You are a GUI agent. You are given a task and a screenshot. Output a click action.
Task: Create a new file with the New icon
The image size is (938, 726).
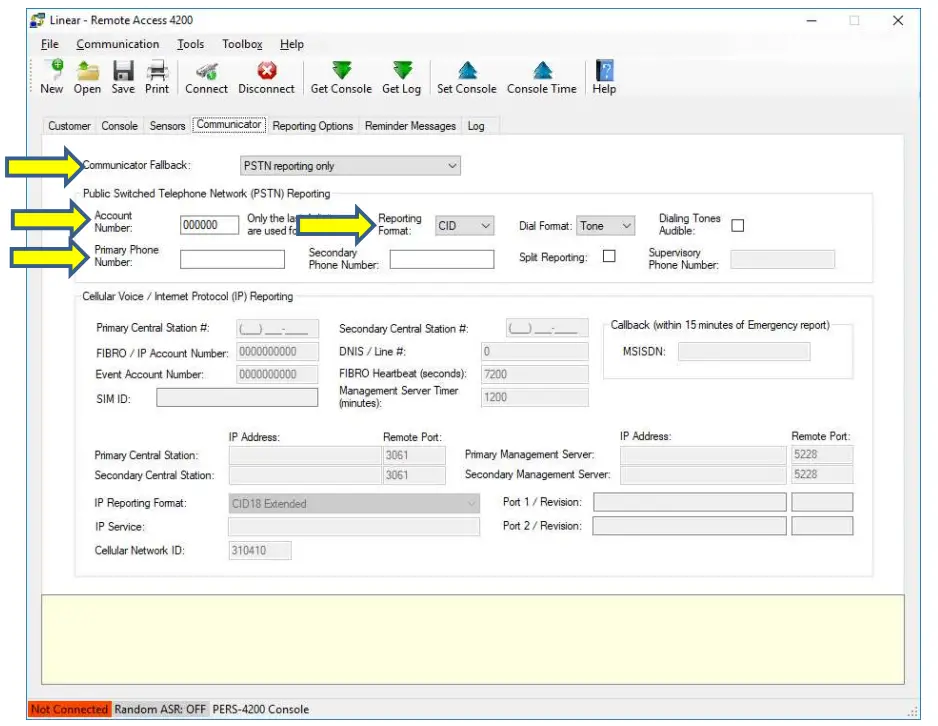click(x=51, y=76)
